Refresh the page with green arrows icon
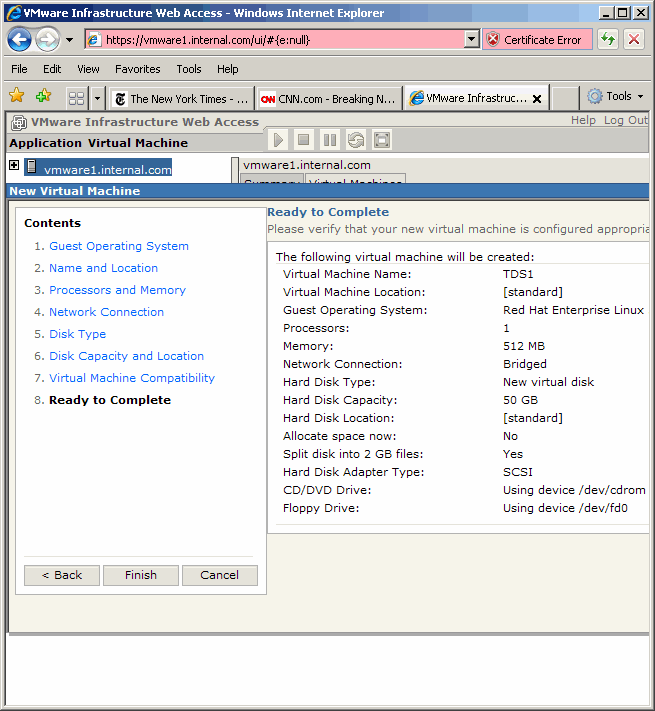This screenshot has width=655, height=711. 608,40
